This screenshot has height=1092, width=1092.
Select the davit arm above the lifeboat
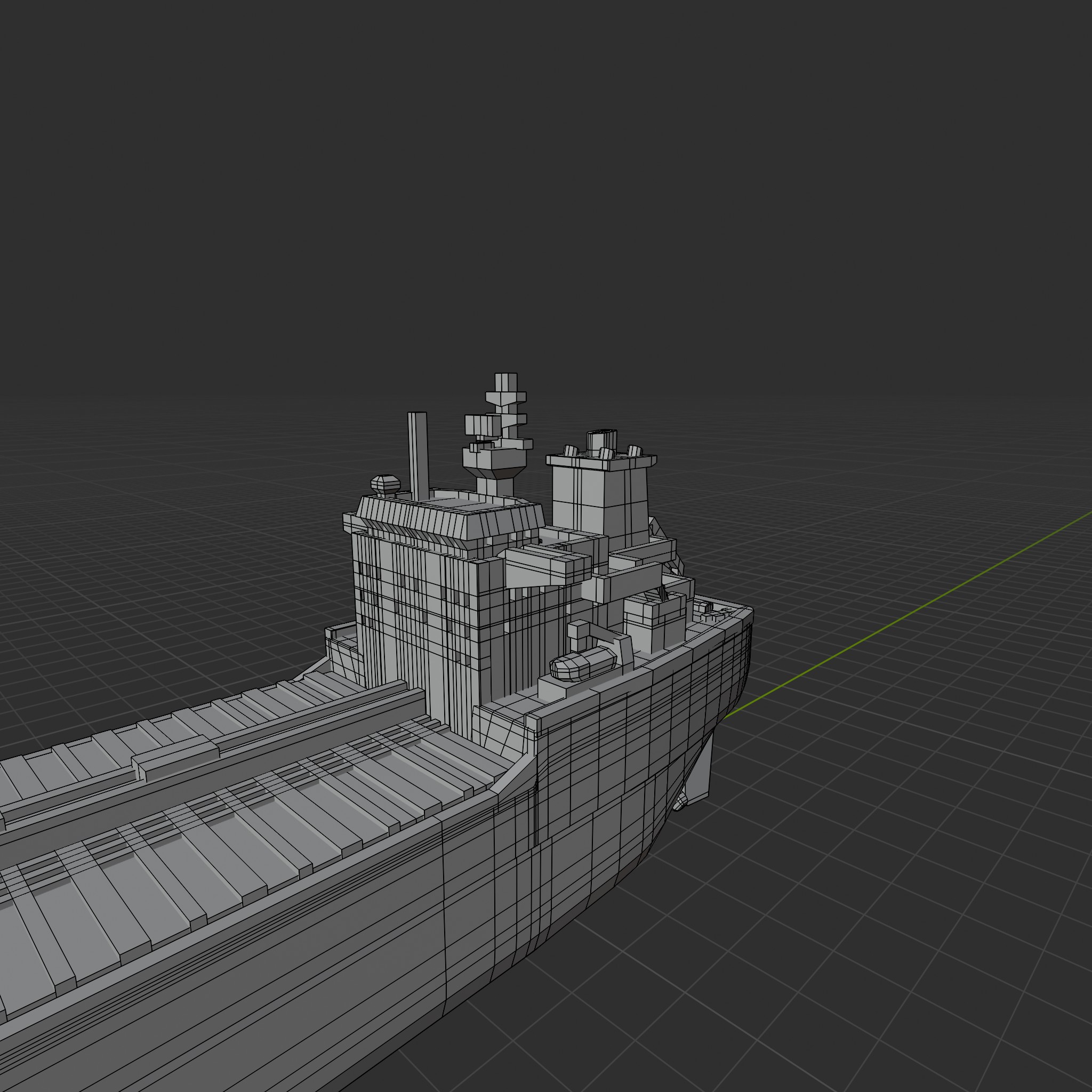[x=600, y=633]
